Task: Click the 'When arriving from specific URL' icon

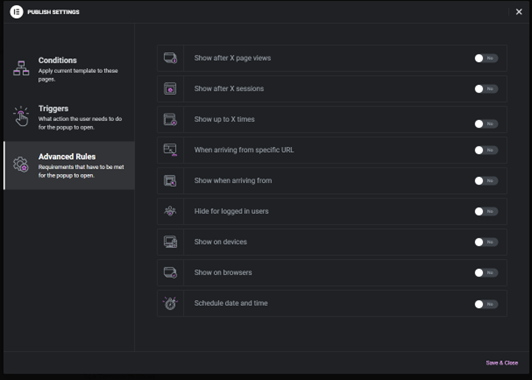Action: point(170,150)
